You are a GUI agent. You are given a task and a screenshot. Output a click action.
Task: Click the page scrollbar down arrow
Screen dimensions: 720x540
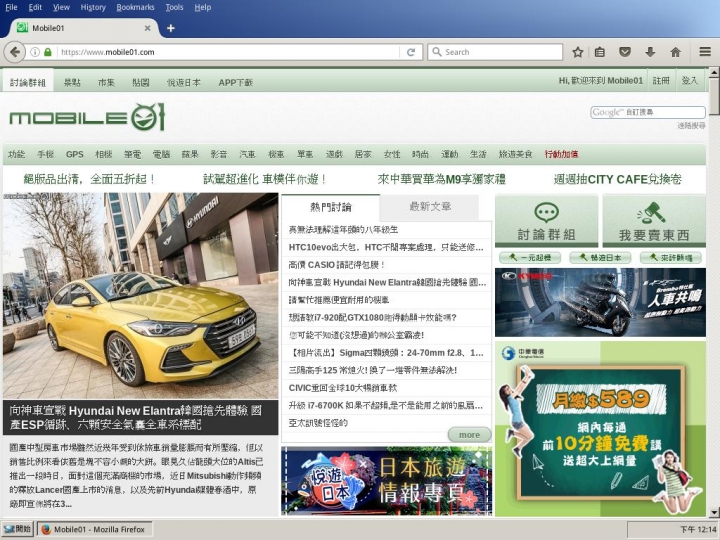pyautogui.click(x=714, y=512)
